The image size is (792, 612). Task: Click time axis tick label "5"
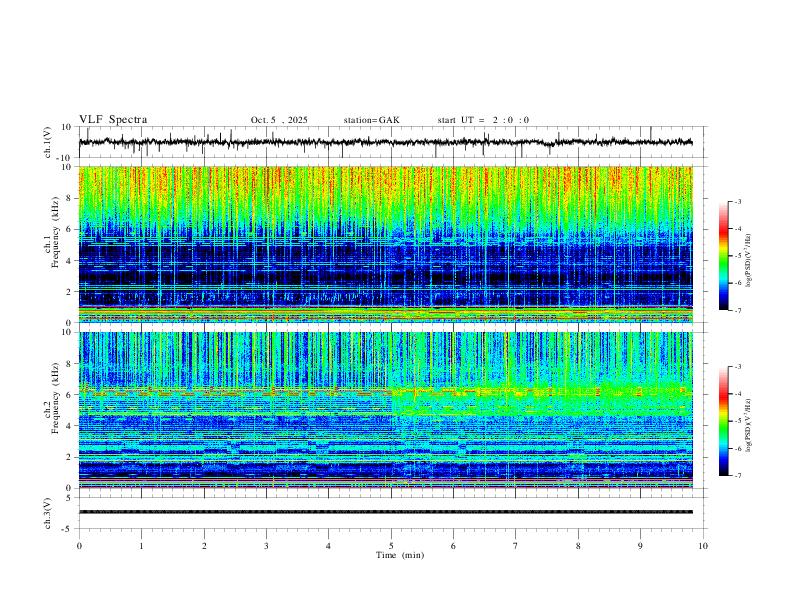pyautogui.click(x=391, y=546)
